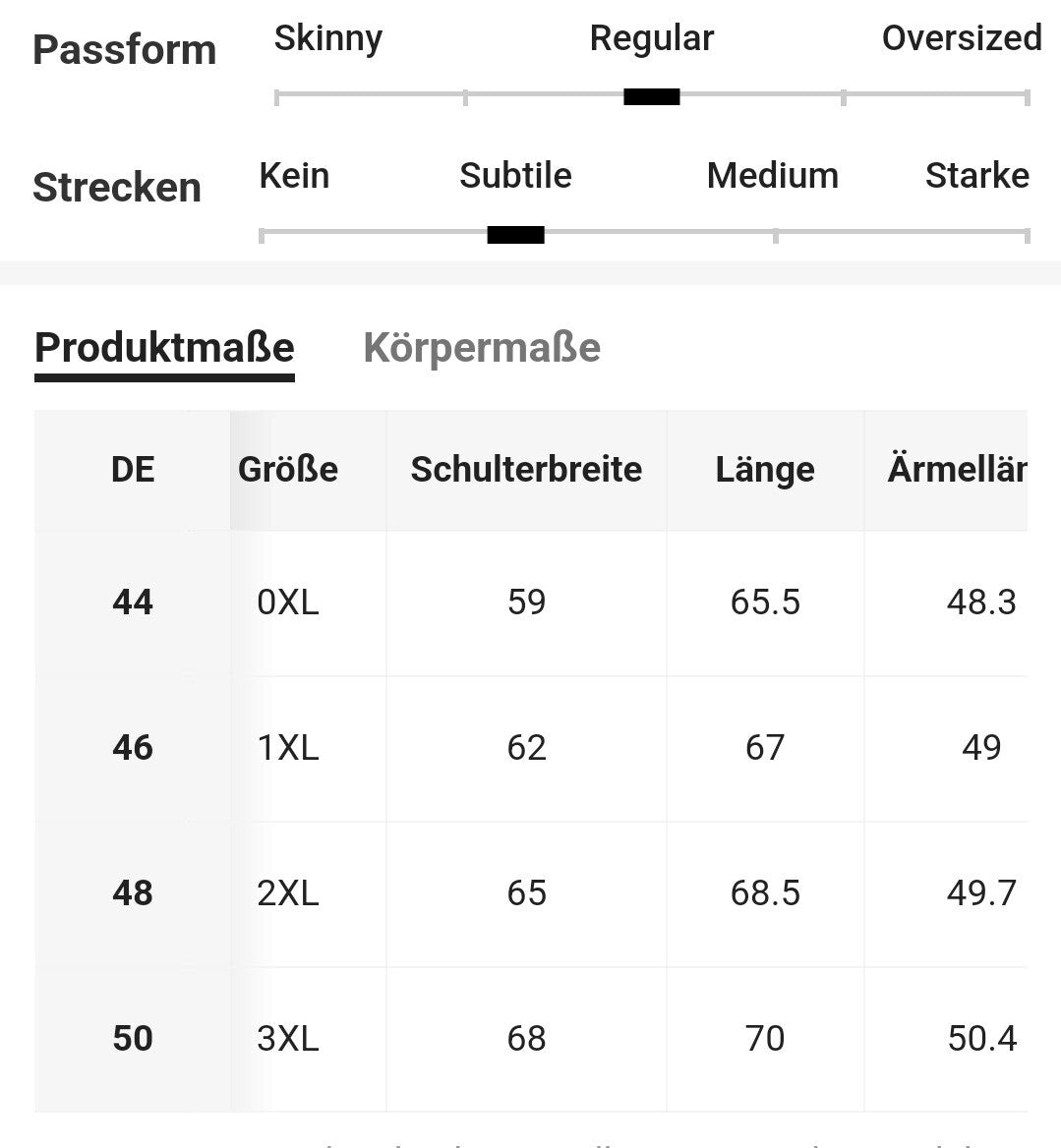Click the Oversized fit label

[961, 38]
